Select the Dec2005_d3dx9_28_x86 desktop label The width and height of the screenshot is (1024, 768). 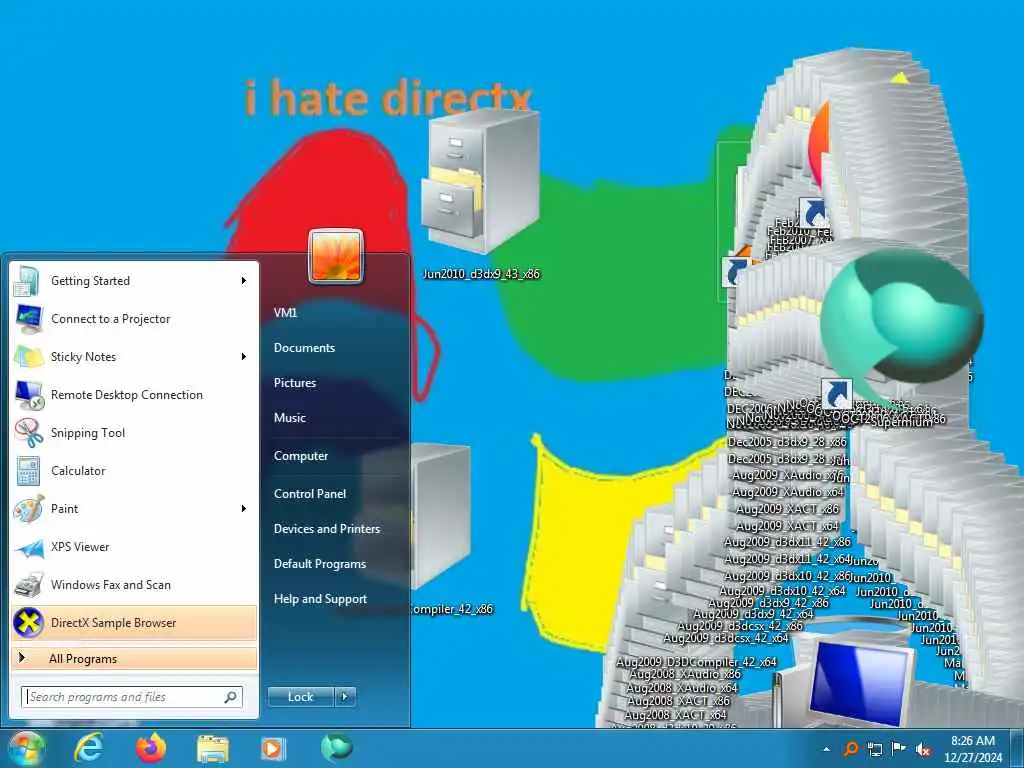point(787,441)
